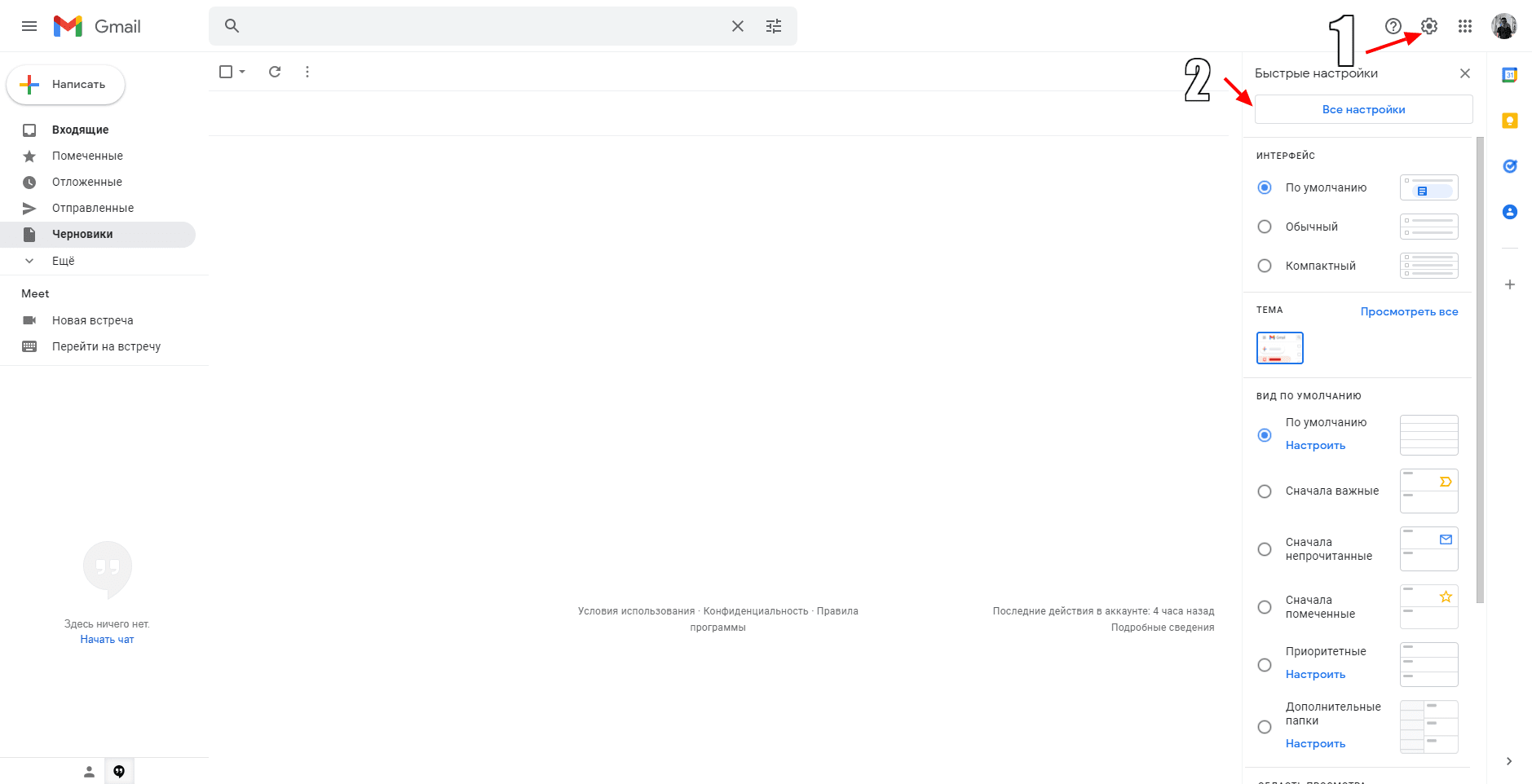Open the select-all dropdown arrow
The image size is (1532, 784).
pyautogui.click(x=242, y=72)
